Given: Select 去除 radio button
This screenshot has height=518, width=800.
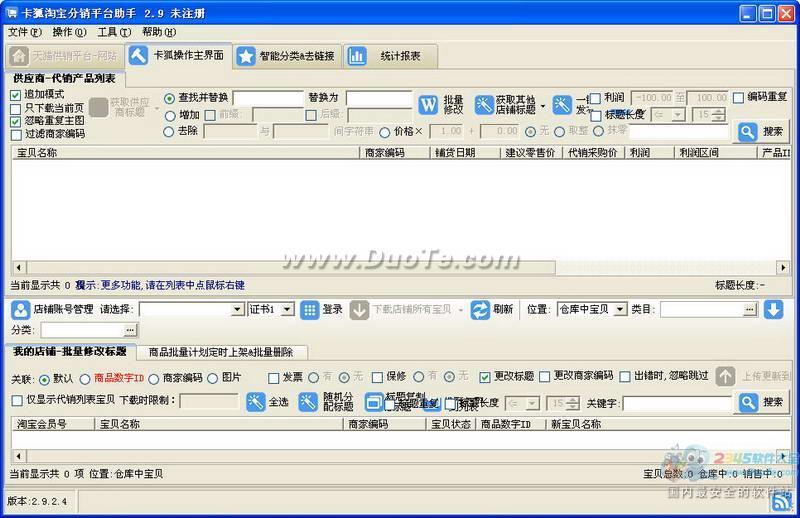Looking at the screenshot, I should (x=169, y=132).
